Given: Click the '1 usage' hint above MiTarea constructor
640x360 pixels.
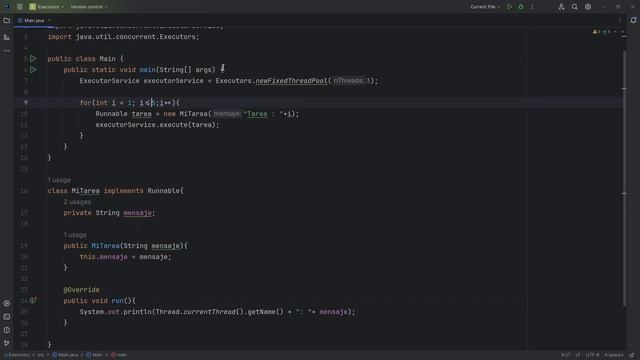Looking at the screenshot, I should [x=75, y=235].
